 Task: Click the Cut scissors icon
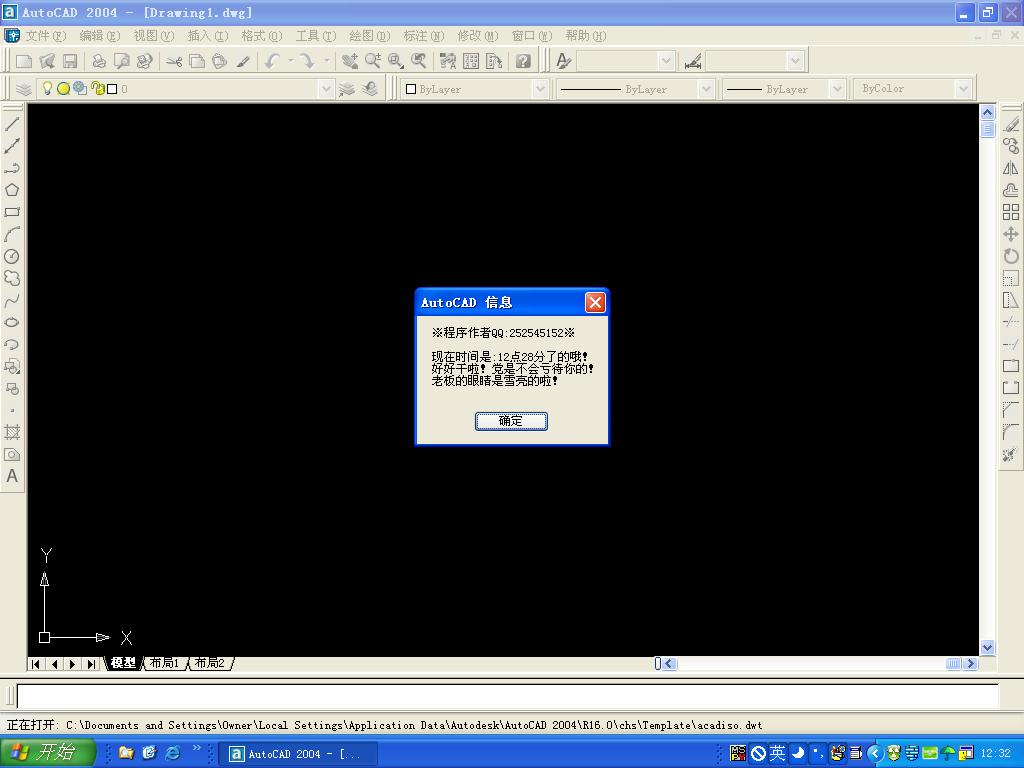(x=174, y=61)
